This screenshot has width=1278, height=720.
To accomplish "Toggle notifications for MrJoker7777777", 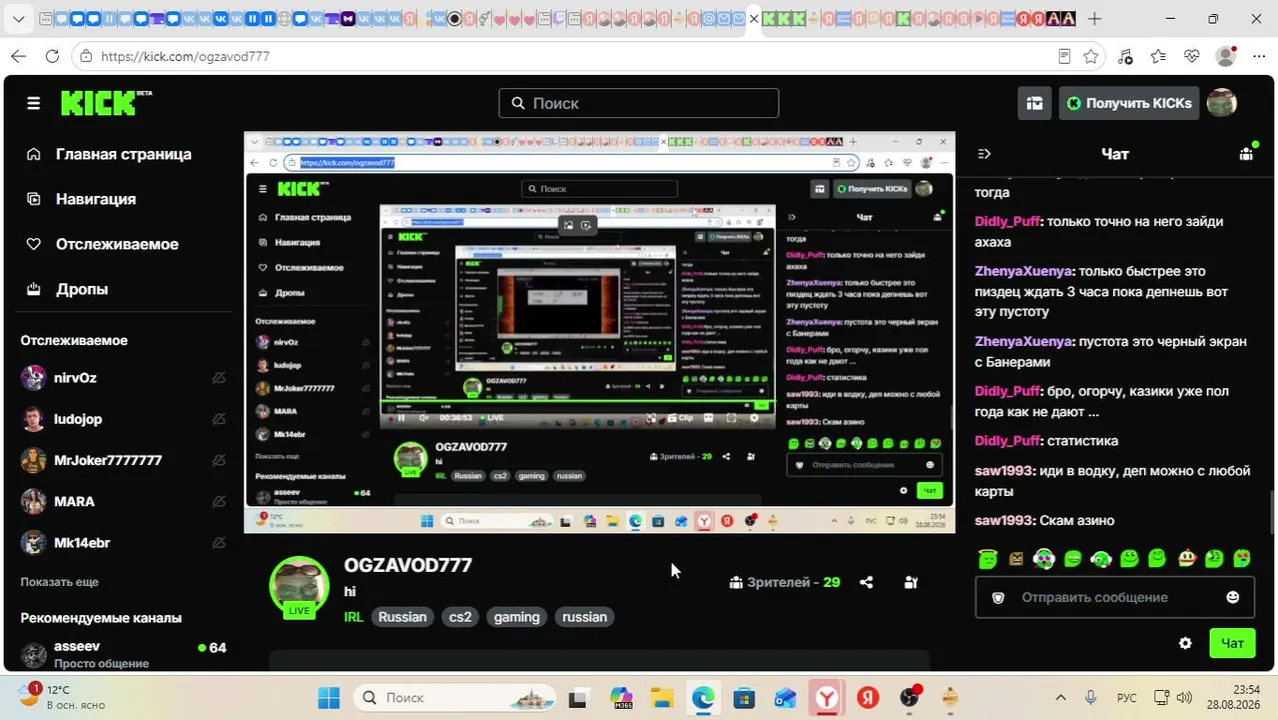I will point(218,460).
